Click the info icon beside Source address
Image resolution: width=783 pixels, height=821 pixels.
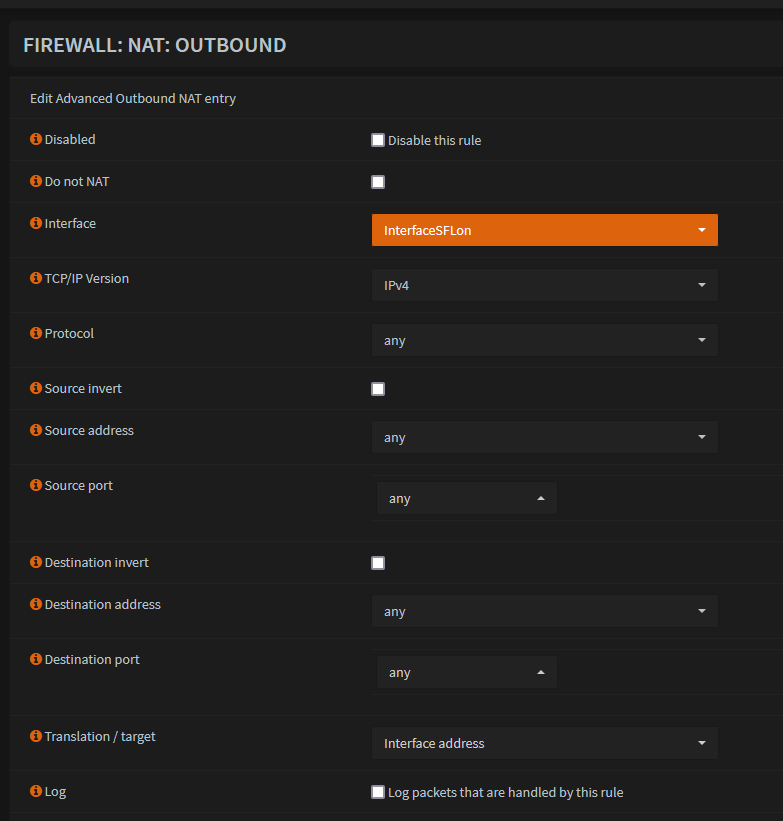[x=36, y=430]
